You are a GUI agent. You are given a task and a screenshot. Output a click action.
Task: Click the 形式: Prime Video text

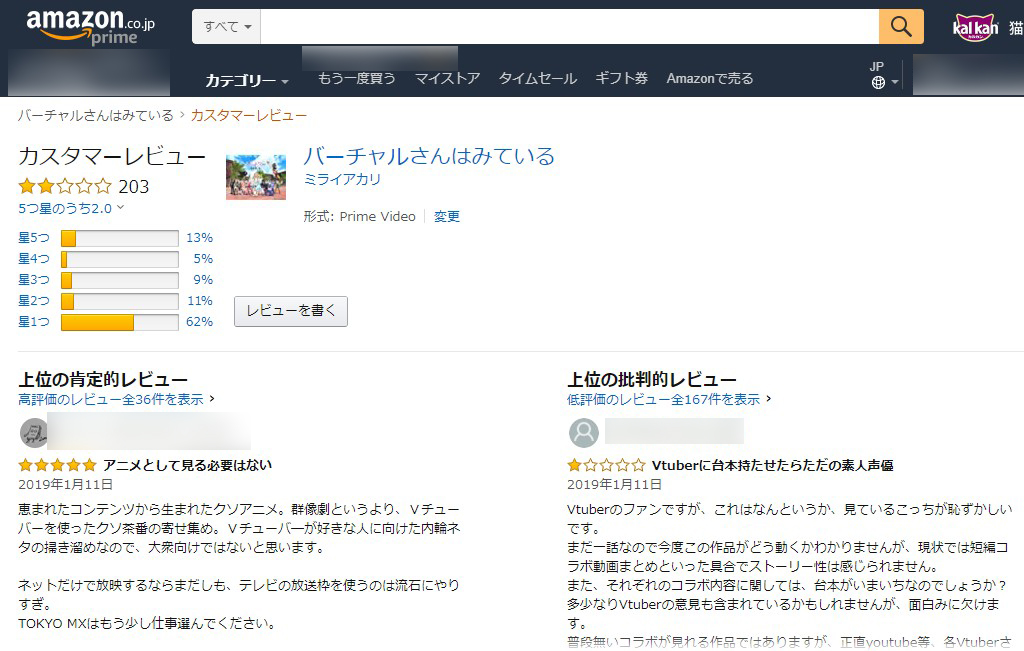359,217
